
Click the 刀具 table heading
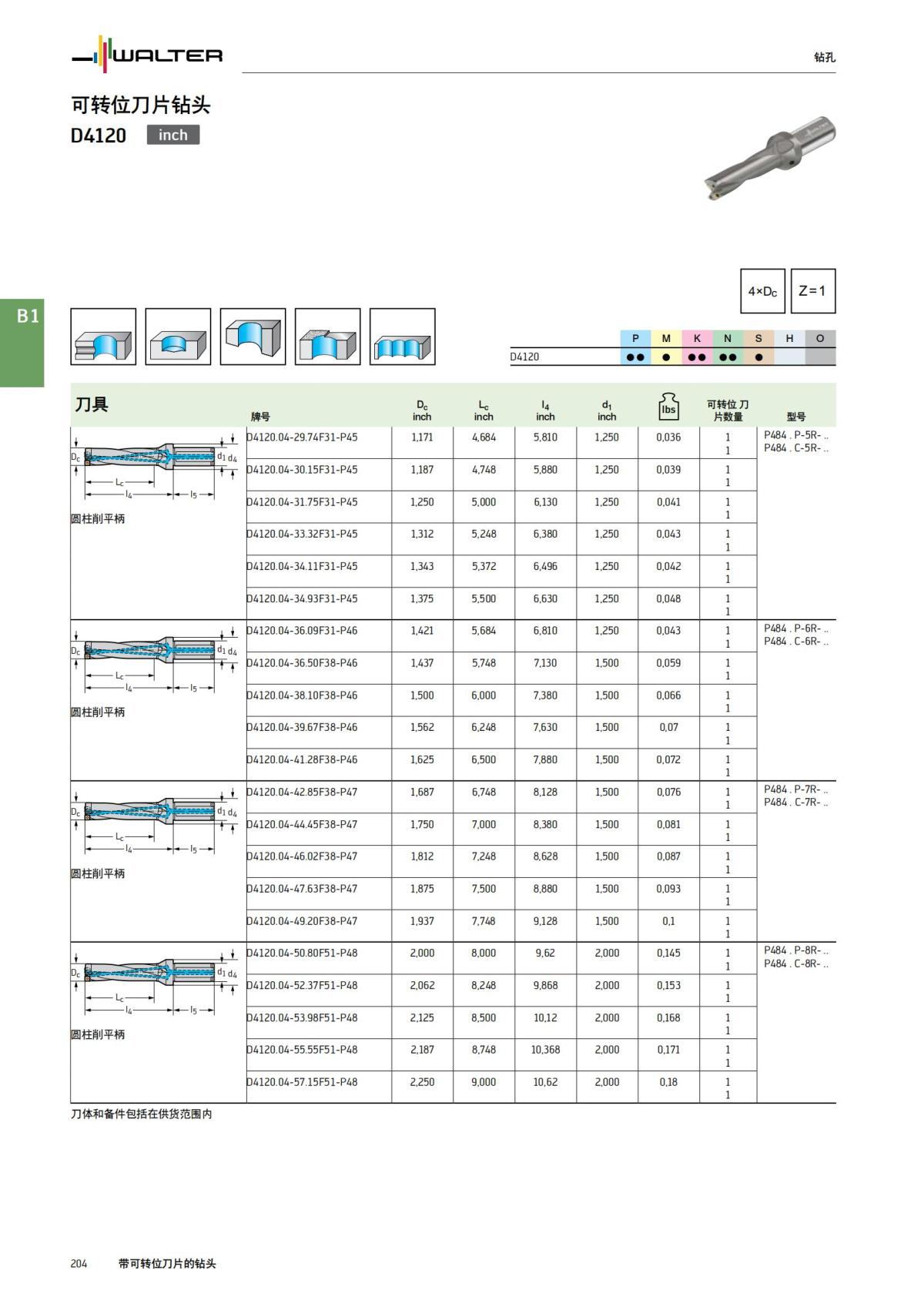pyautogui.click(x=92, y=404)
